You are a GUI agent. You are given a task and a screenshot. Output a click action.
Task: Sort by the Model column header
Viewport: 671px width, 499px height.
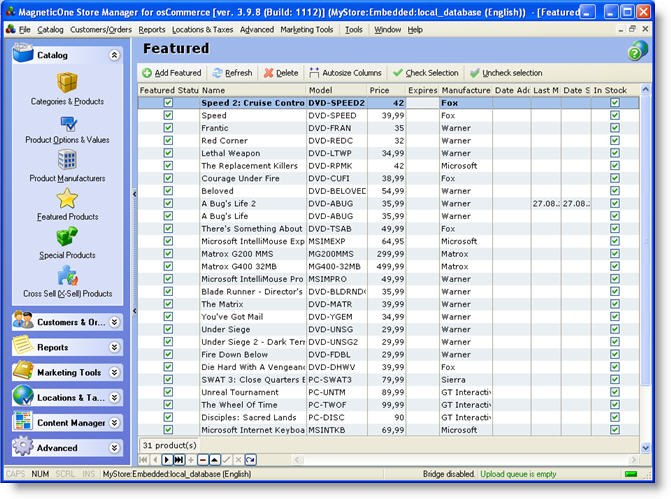point(337,90)
